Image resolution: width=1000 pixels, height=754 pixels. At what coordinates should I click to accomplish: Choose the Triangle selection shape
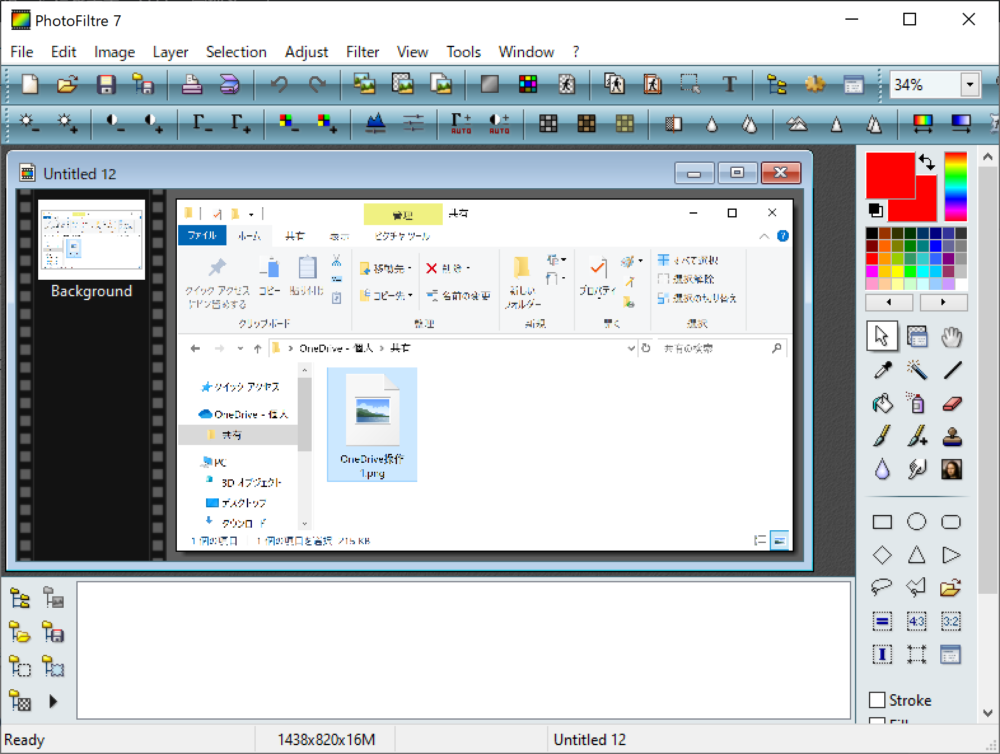point(917,555)
